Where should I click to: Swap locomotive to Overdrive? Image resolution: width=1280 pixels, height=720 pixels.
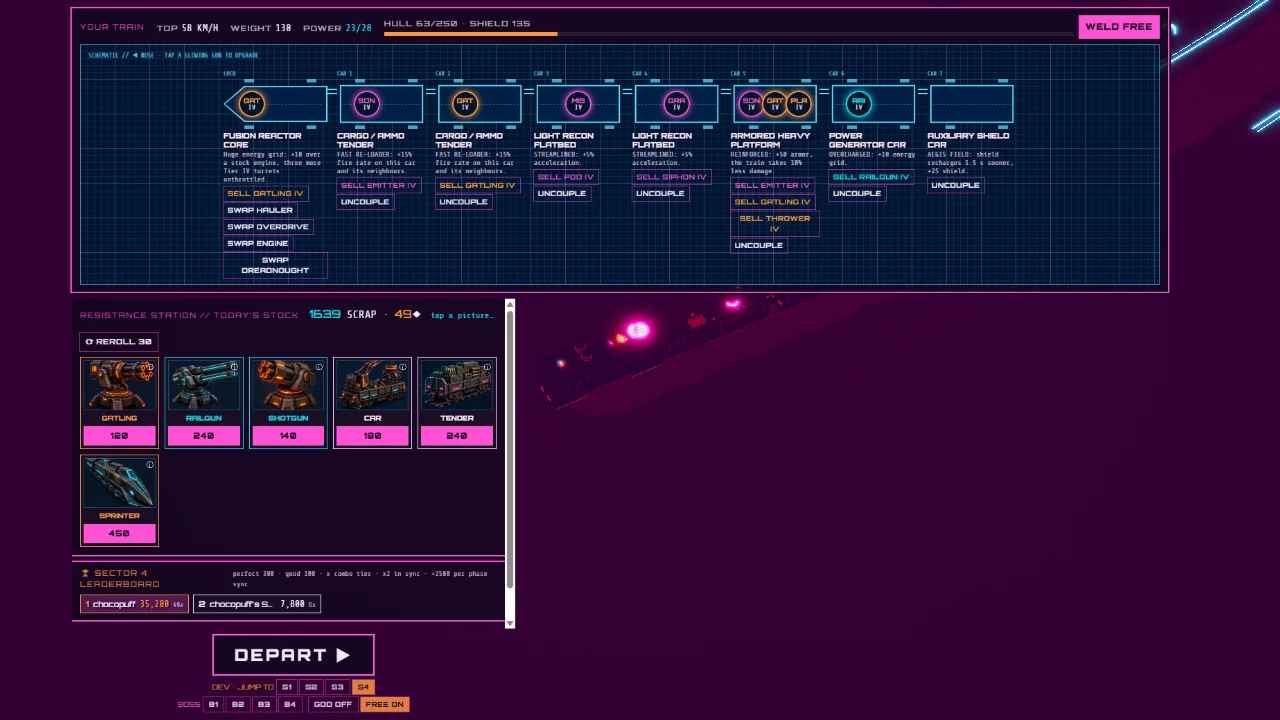268,227
